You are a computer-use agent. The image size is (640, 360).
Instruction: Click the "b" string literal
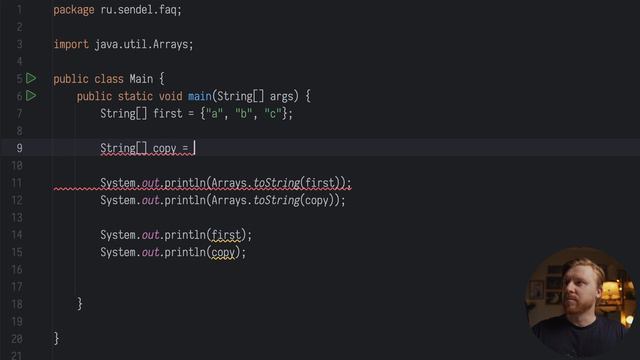[x=244, y=113]
